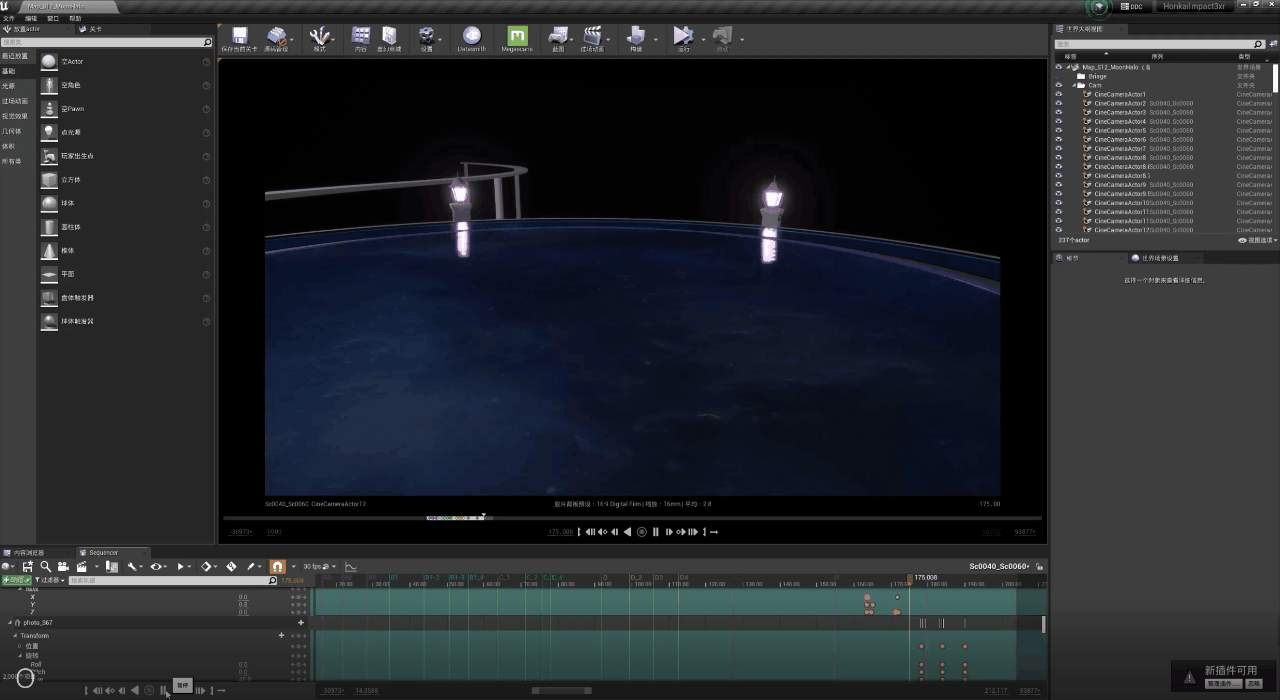Click the World Outliner search field
The image size is (1280, 700).
pyautogui.click(x=1161, y=44)
